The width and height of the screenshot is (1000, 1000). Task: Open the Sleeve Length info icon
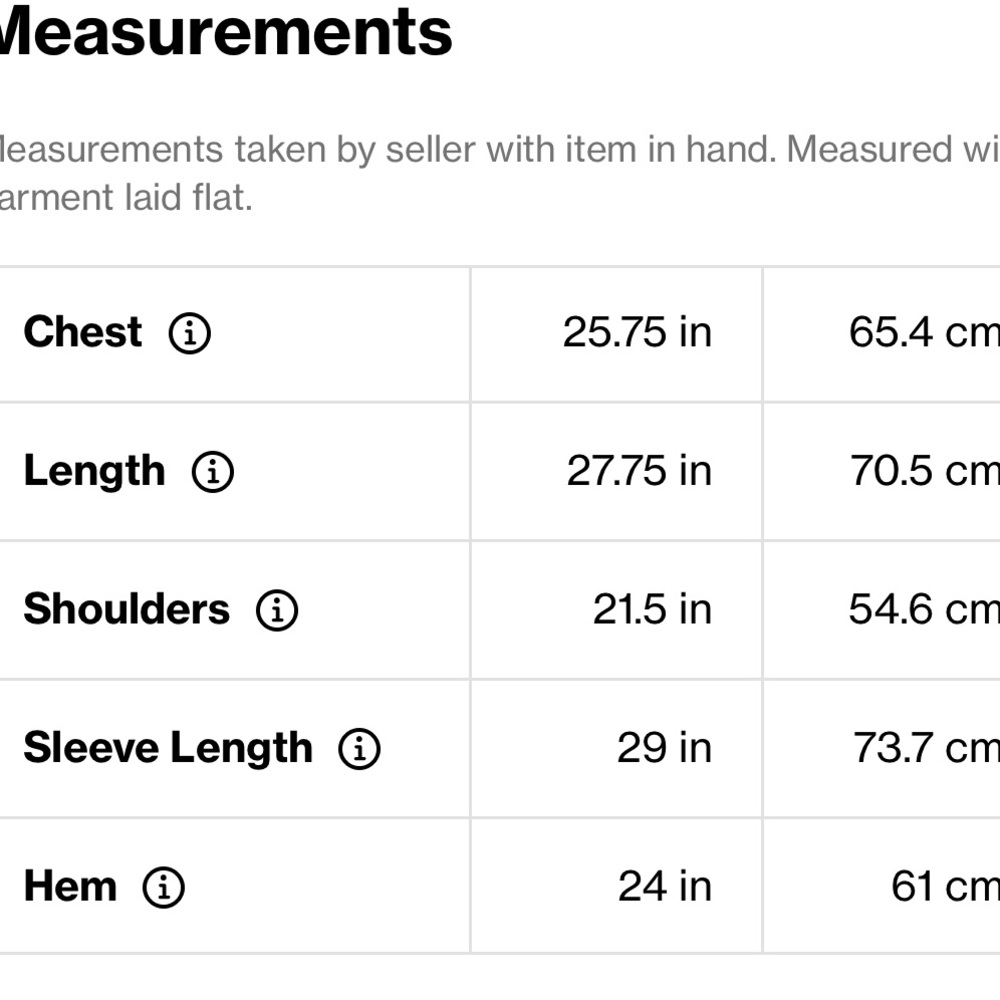coord(360,749)
